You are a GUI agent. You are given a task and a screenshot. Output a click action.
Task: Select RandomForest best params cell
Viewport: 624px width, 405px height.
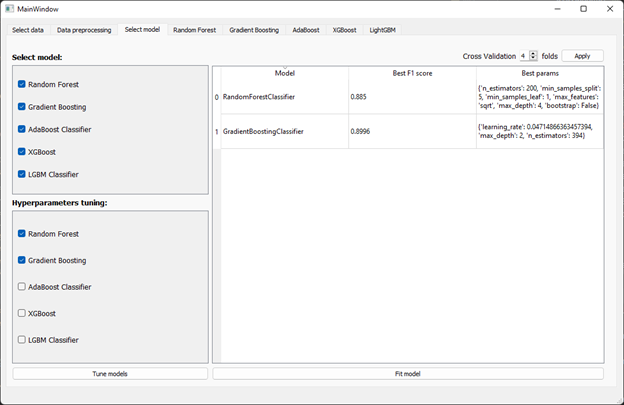pyautogui.click(x=540, y=97)
